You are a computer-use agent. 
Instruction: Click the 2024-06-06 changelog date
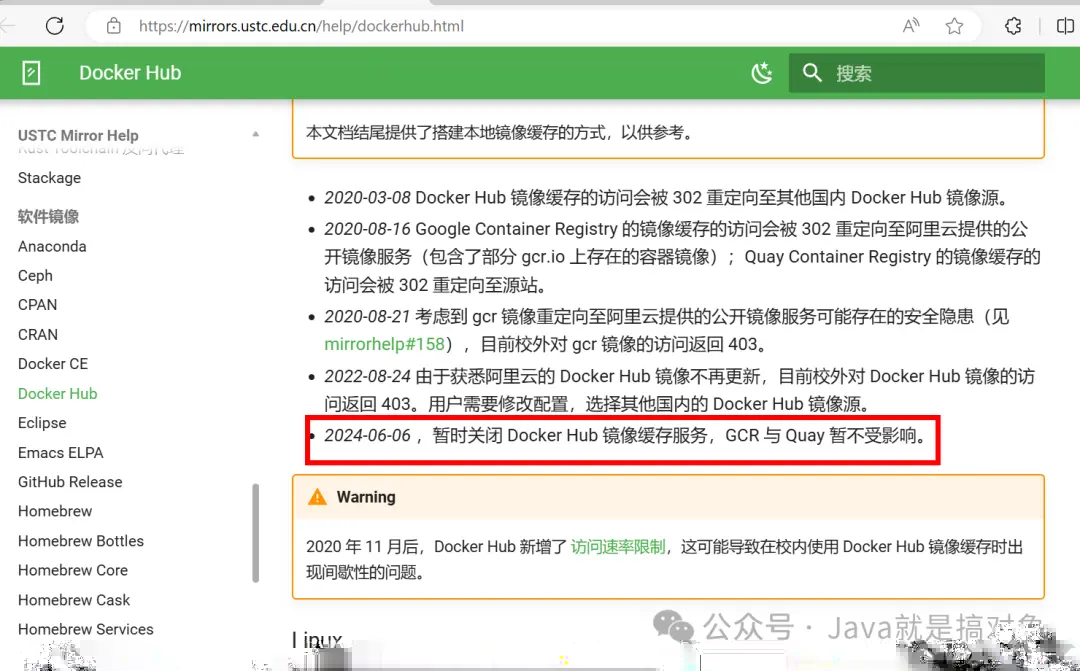coord(367,435)
